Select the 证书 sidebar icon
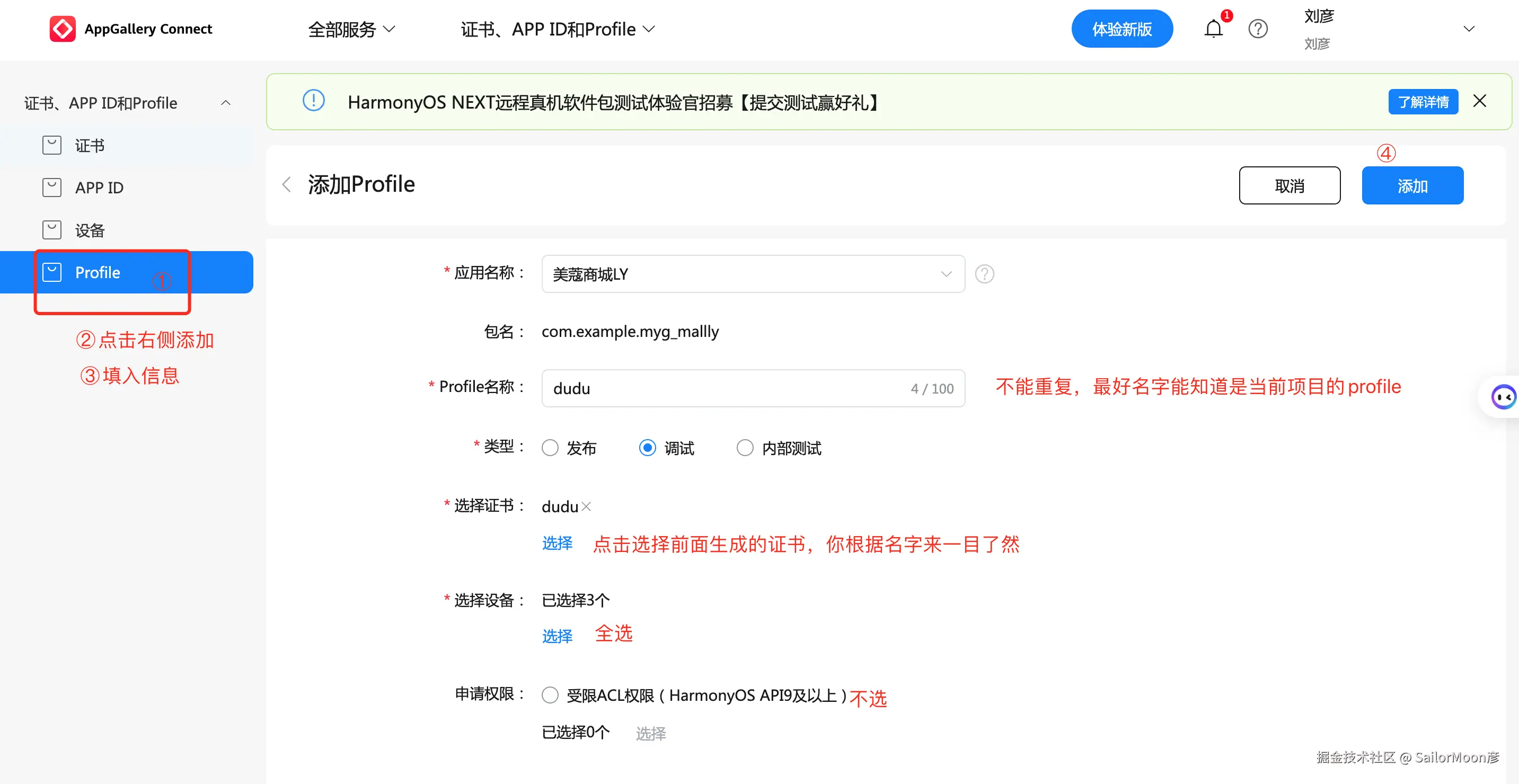The height and width of the screenshot is (784, 1519). pyautogui.click(x=52, y=145)
